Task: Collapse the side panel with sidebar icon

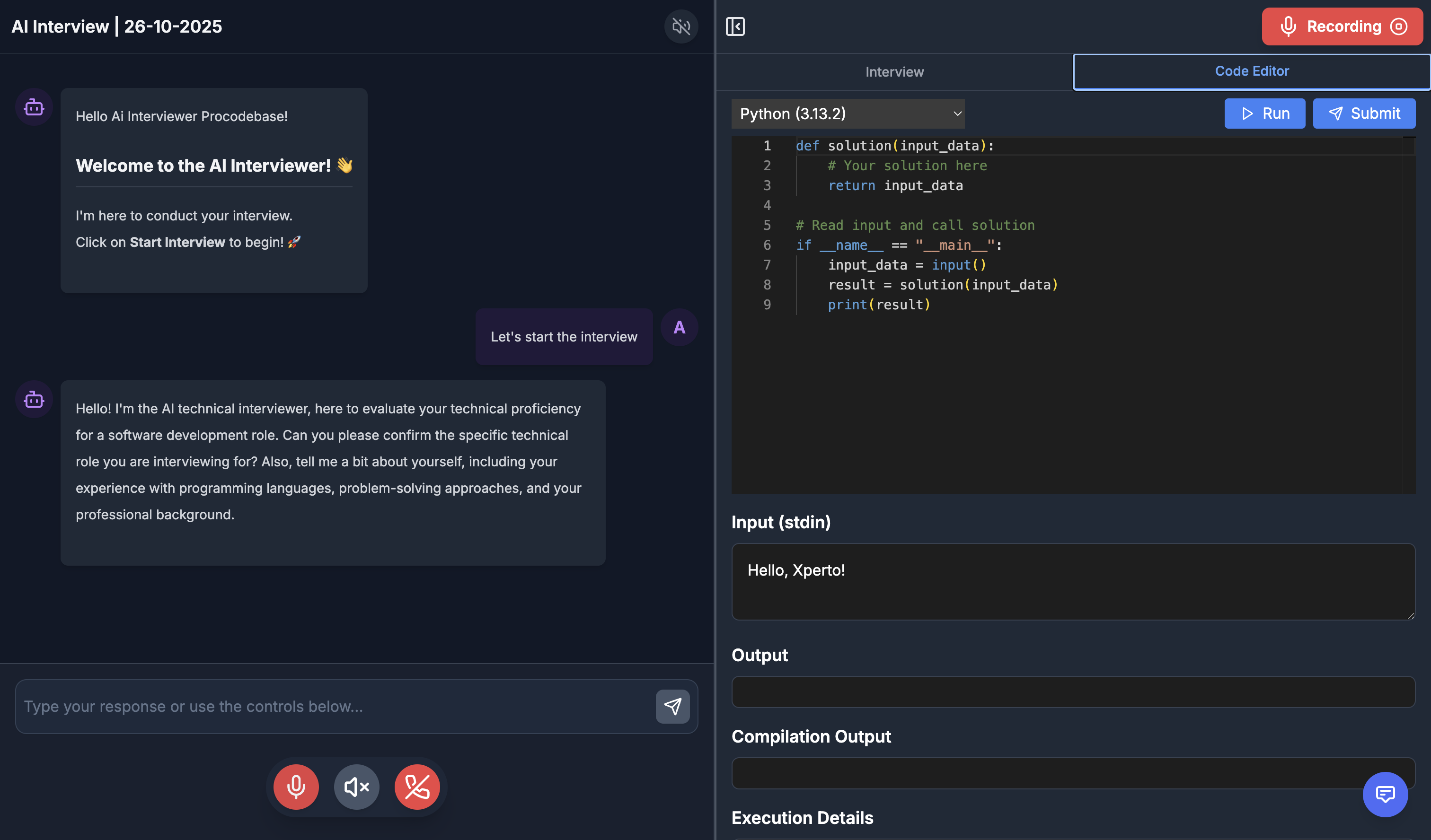Action: pos(735,26)
